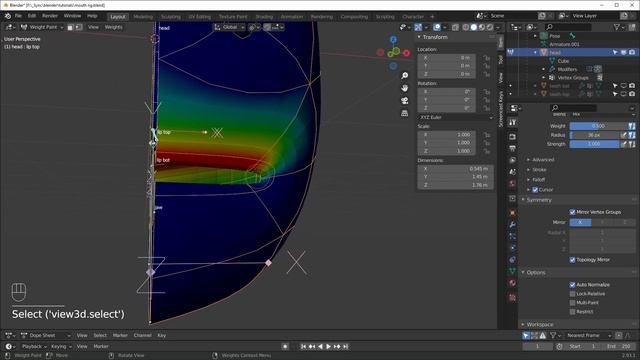
Task: Toggle camera view icon in viewport
Action: pos(404,101)
